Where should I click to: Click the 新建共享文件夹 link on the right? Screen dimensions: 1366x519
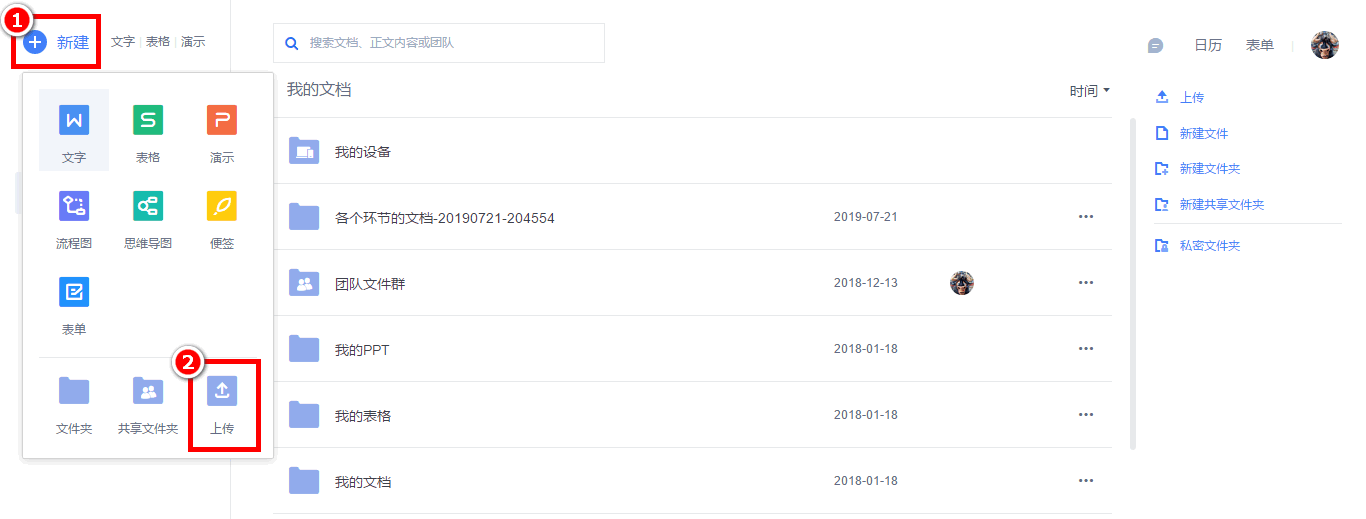pos(1221,205)
